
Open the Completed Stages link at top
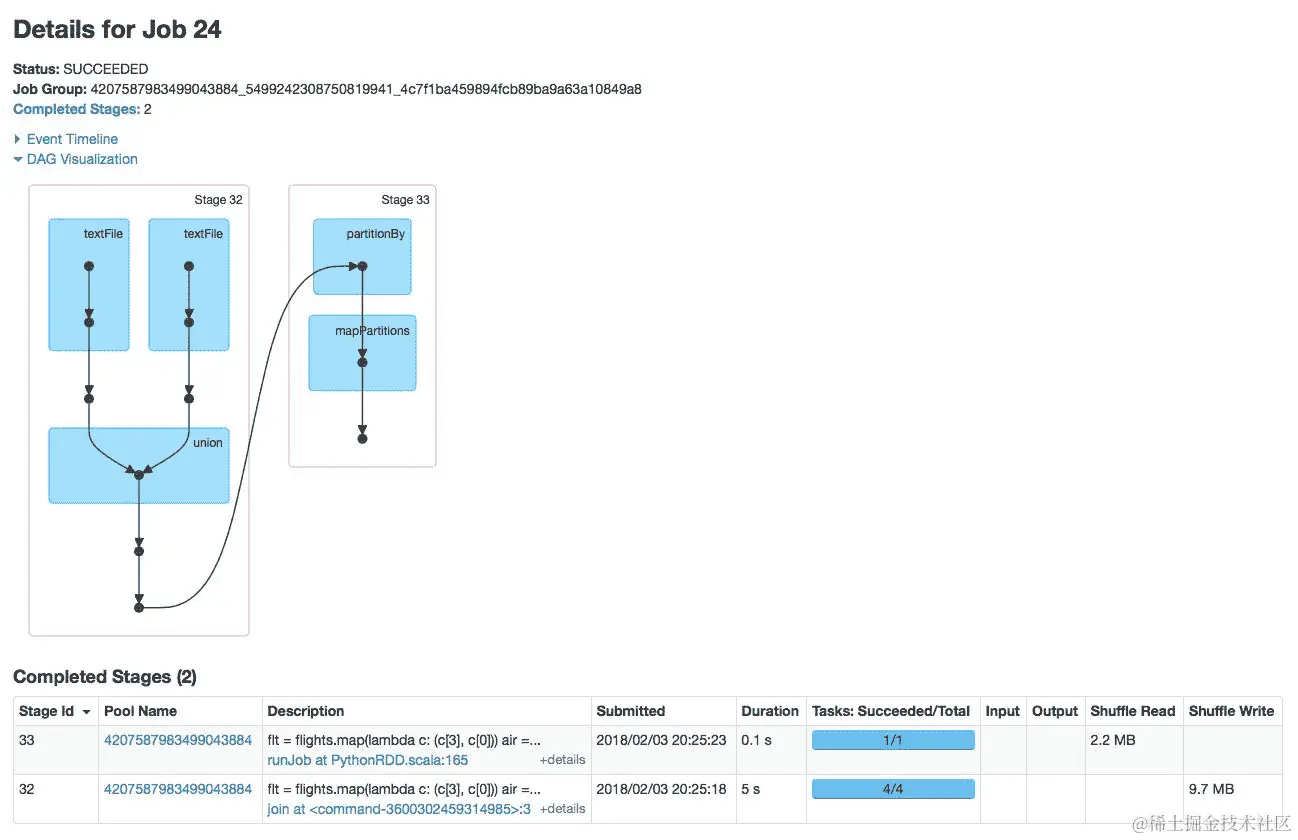(x=76, y=109)
